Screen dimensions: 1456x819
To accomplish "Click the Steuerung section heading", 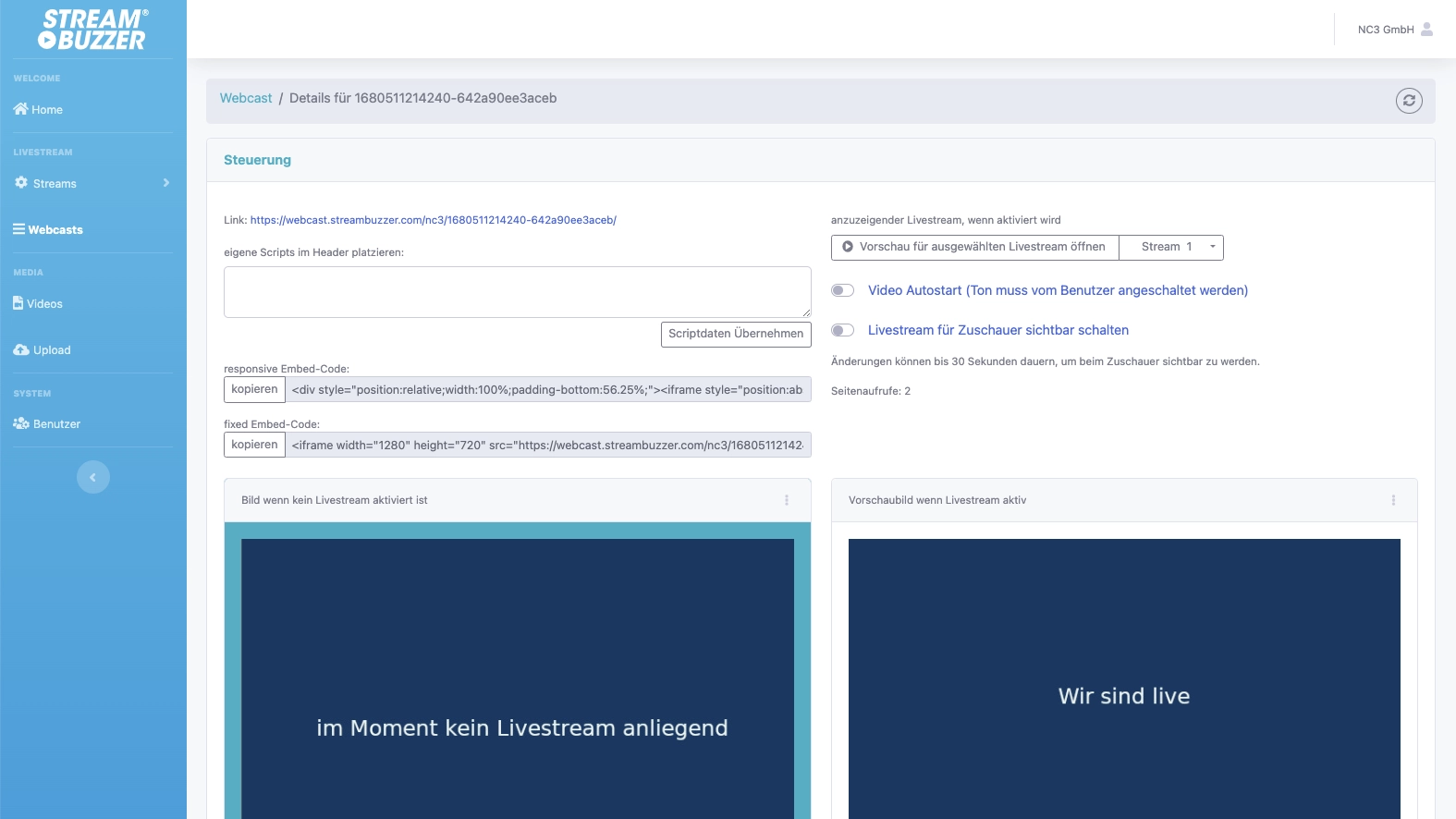I will (257, 160).
